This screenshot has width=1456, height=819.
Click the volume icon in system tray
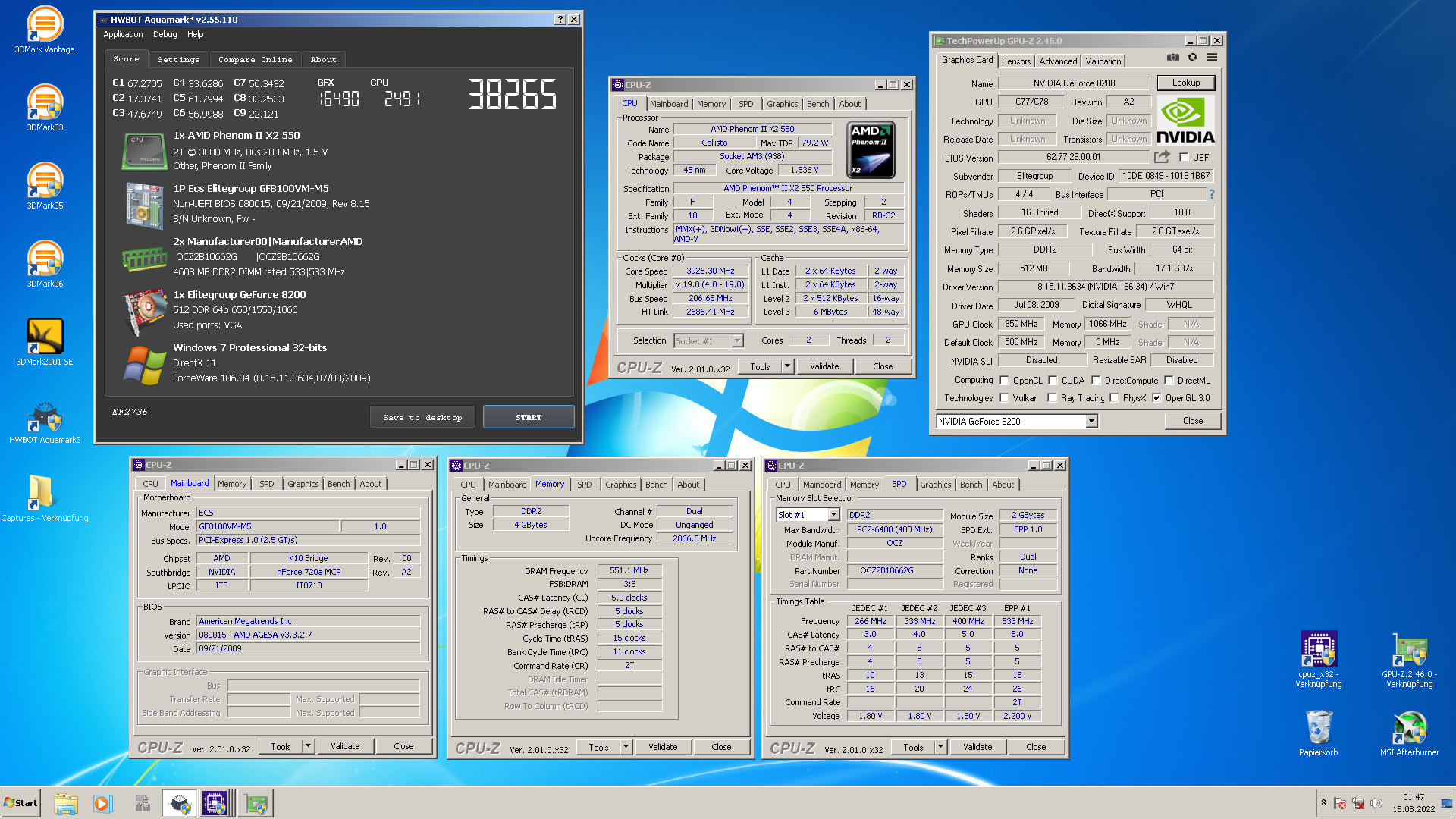1376,803
